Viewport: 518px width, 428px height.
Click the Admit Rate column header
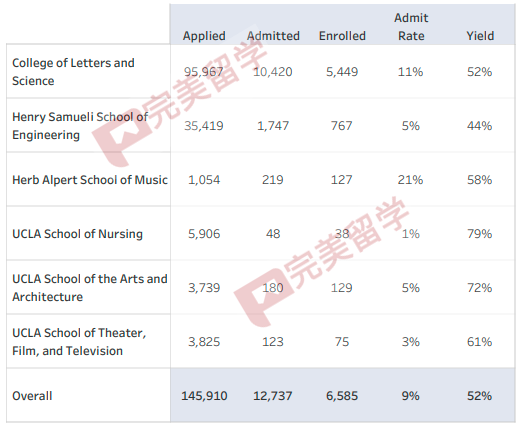click(x=411, y=27)
